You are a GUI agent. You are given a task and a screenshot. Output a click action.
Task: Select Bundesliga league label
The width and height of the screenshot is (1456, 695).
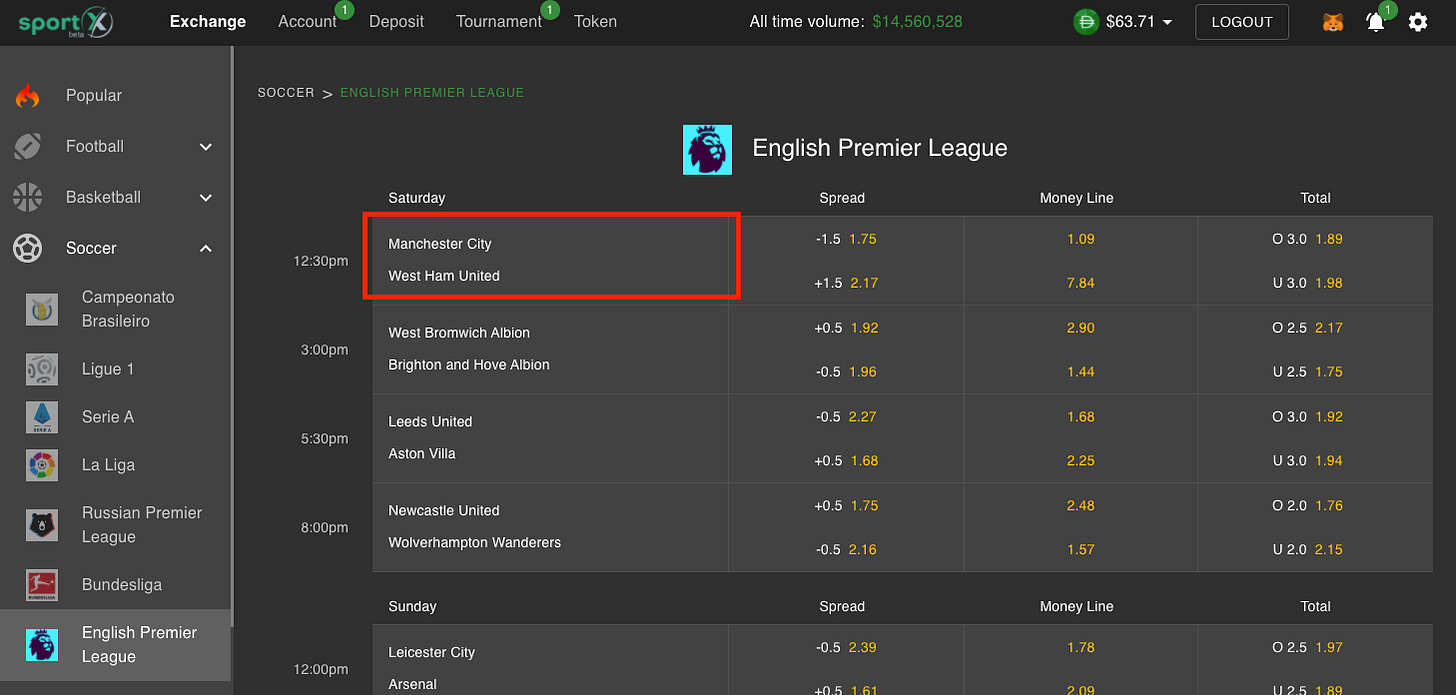click(x=122, y=585)
